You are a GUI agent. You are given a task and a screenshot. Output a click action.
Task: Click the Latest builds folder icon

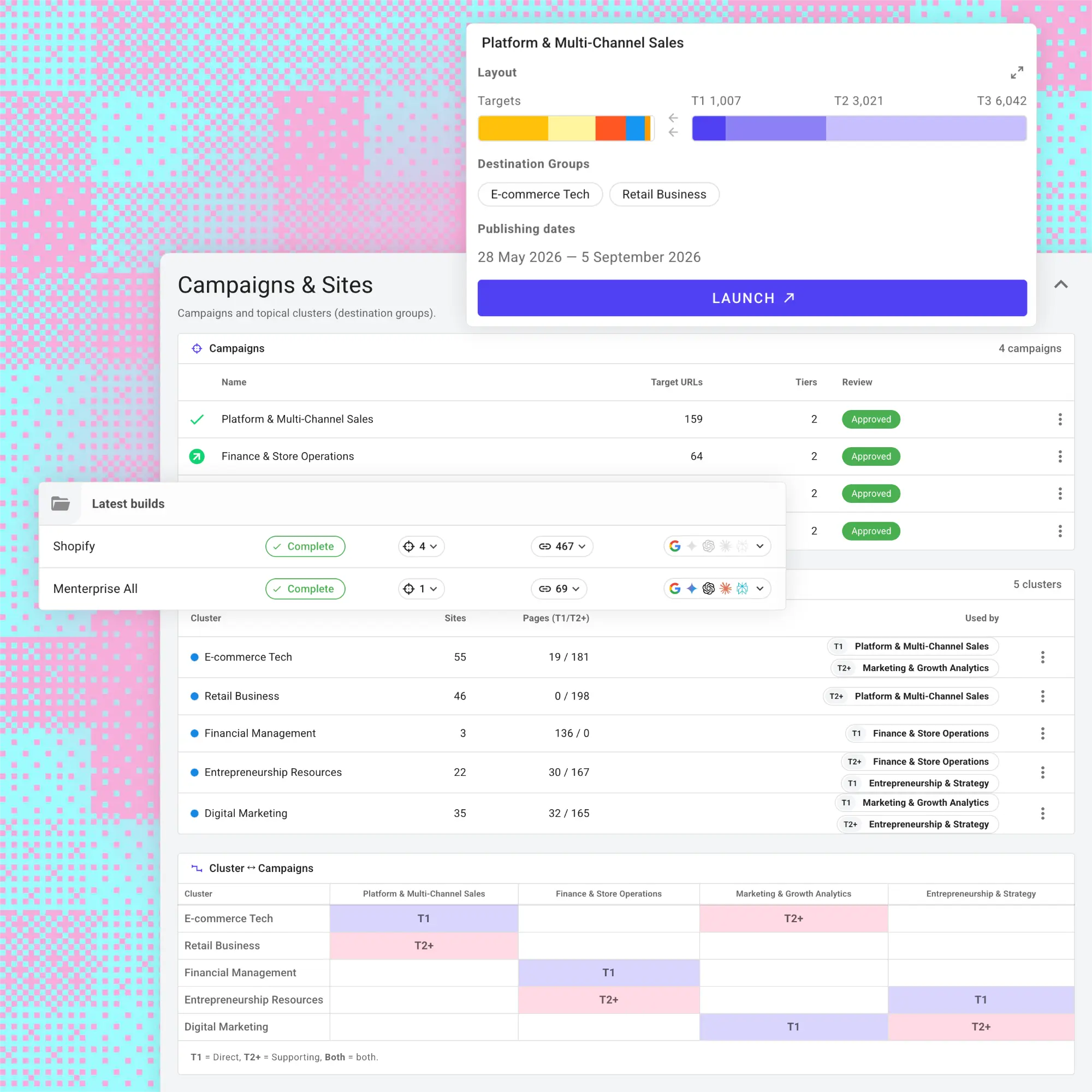click(x=61, y=503)
